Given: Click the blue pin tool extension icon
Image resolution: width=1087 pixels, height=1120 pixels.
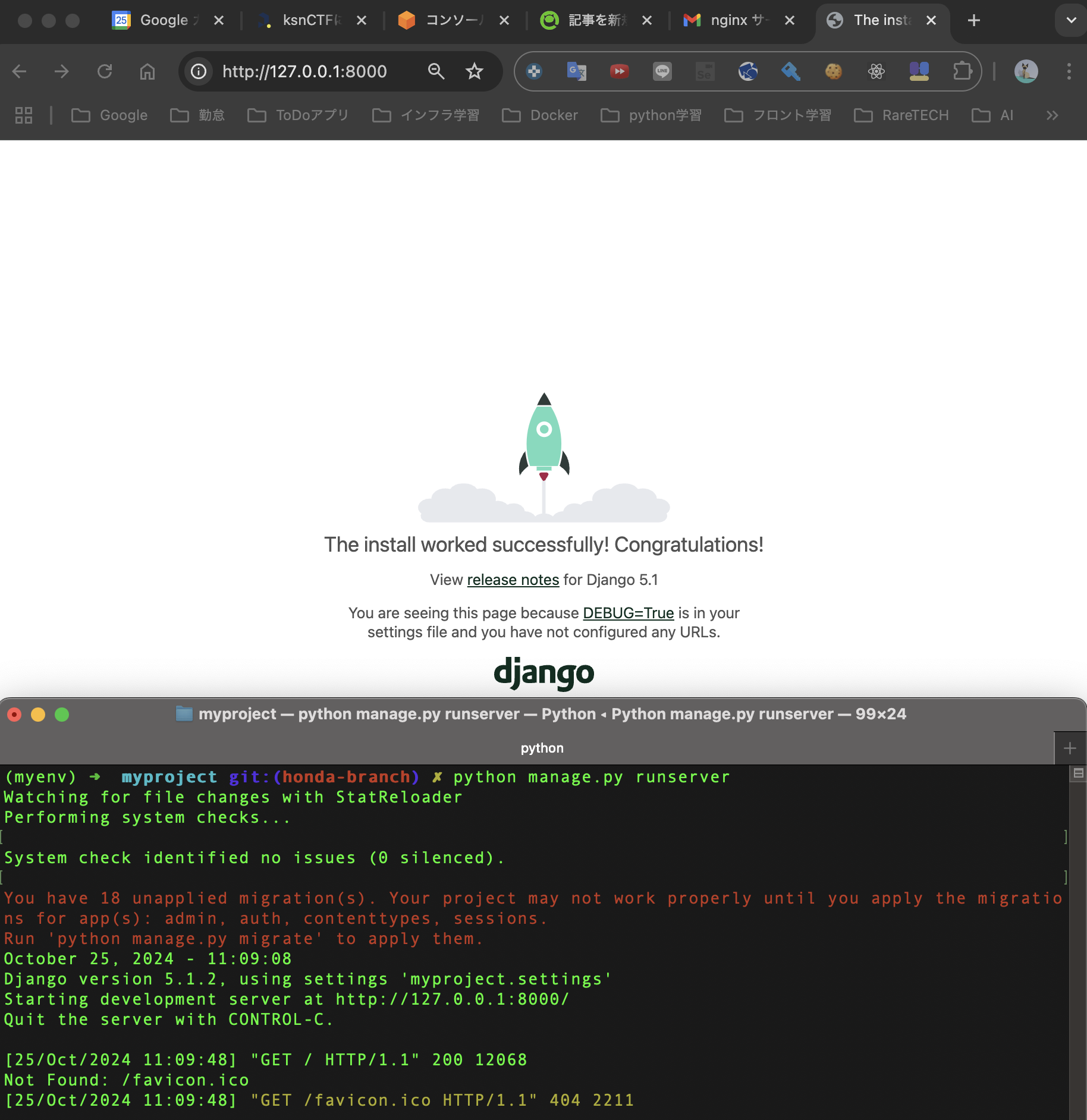Looking at the screenshot, I should pyautogui.click(x=791, y=72).
